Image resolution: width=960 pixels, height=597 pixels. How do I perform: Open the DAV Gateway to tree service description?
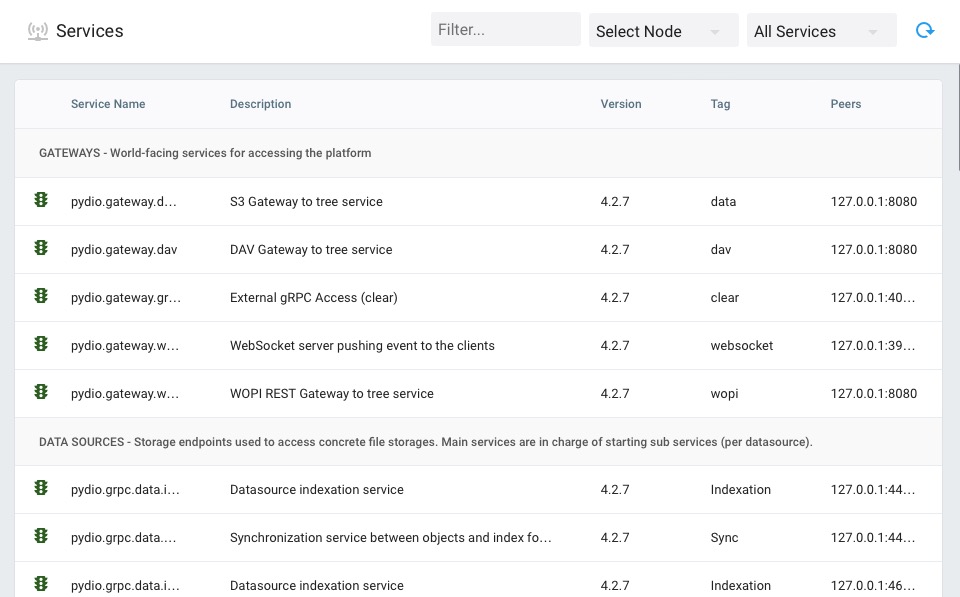point(309,249)
